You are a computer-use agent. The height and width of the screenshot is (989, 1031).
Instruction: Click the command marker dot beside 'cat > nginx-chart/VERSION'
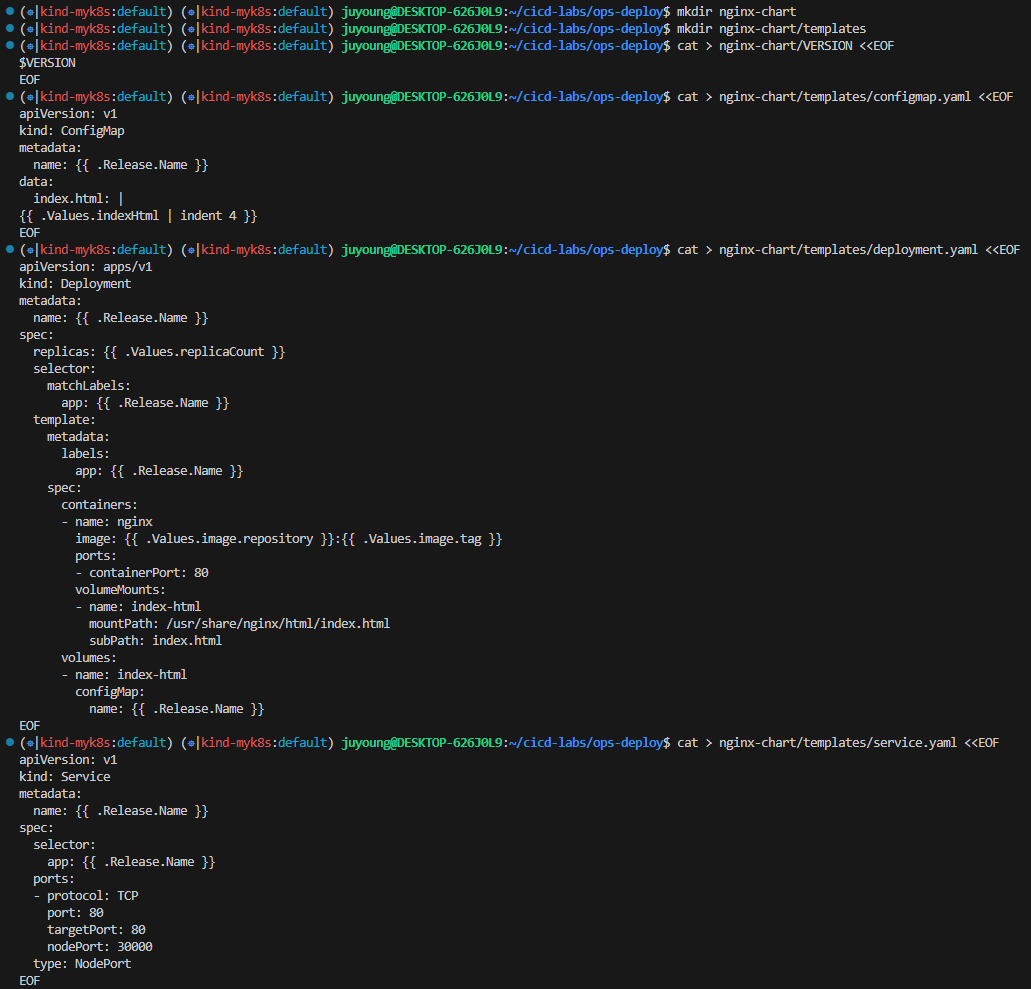click(10, 45)
